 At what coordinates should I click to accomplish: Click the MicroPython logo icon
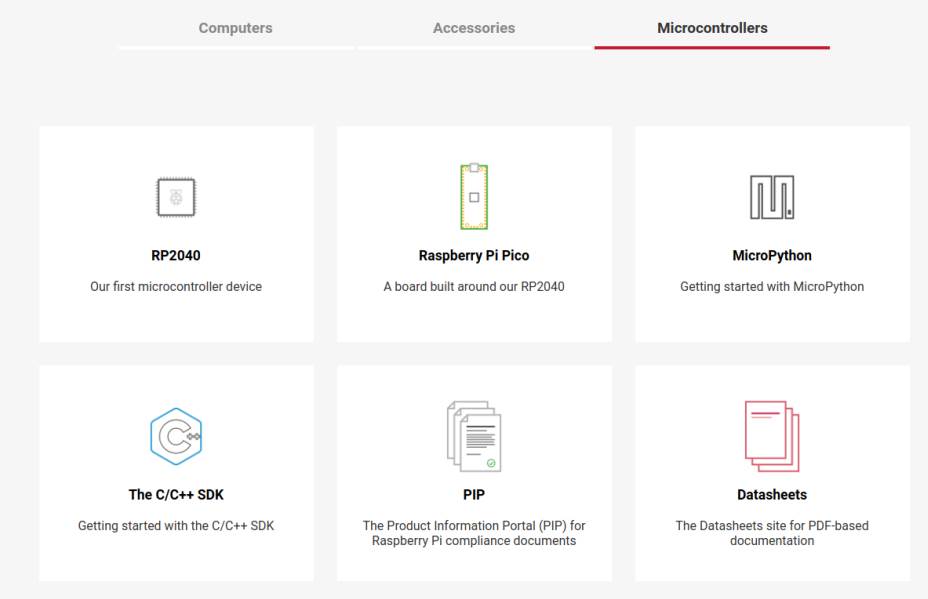point(772,197)
